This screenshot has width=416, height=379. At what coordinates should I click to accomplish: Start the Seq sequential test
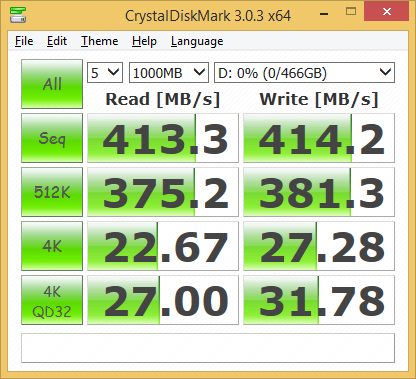[52, 138]
